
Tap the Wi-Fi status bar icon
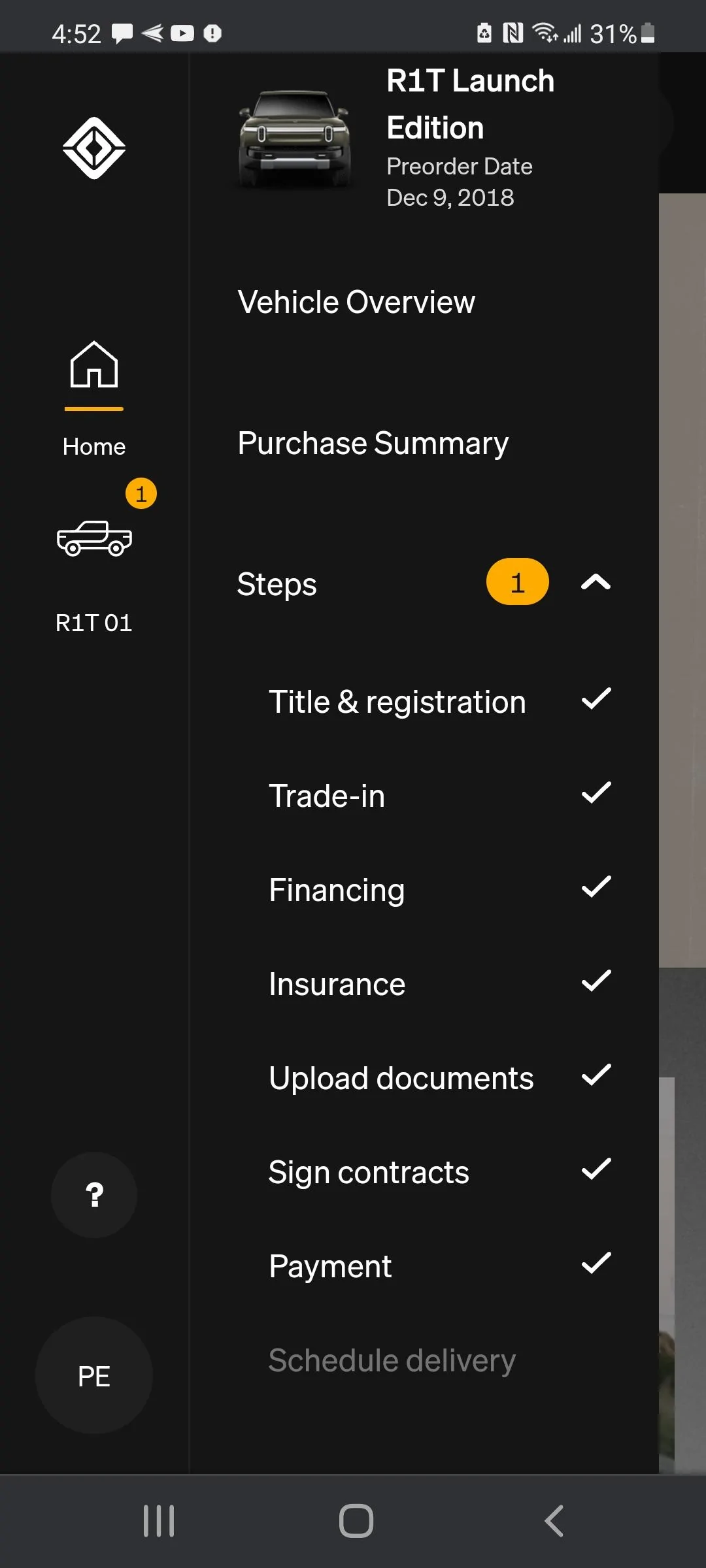(x=545, y=32)
